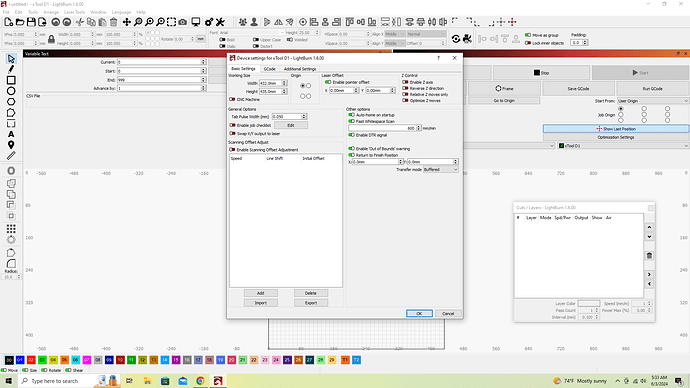This screenshot has height=388, width=690.
Task: Click the Save Project floppy disk icon
Action: 31,22
